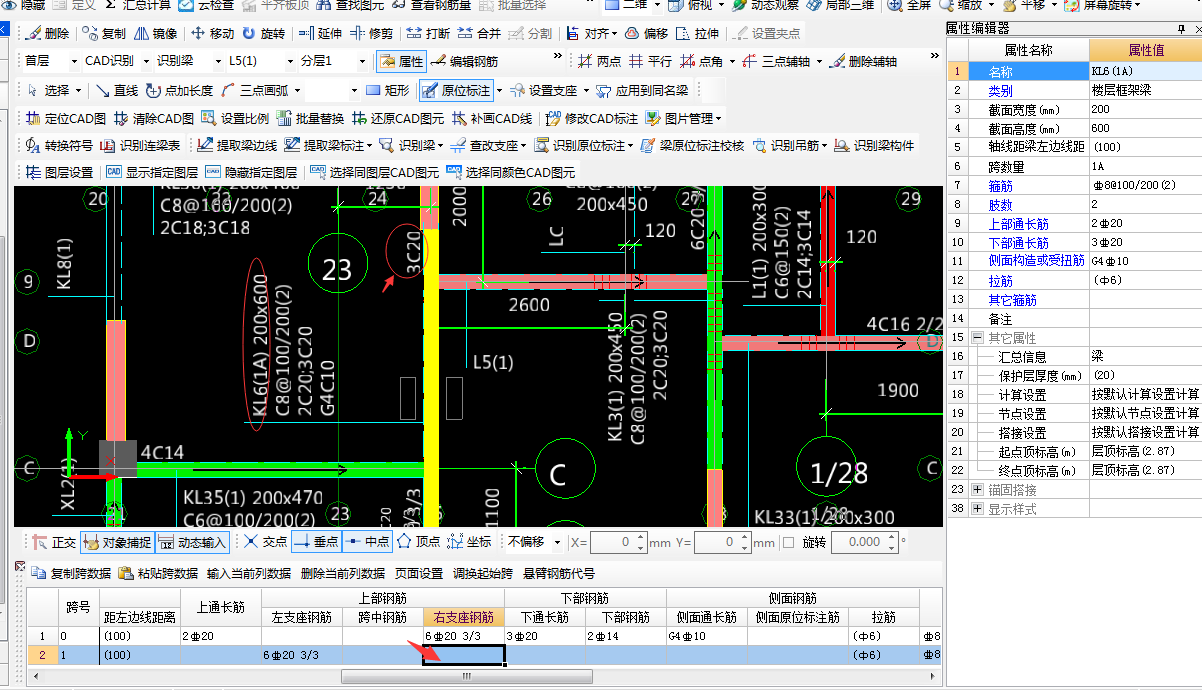This screenshot has width=1202, height=690.
Task: Pick the 旋转 rotate tool
Action: tap(263, 33)
